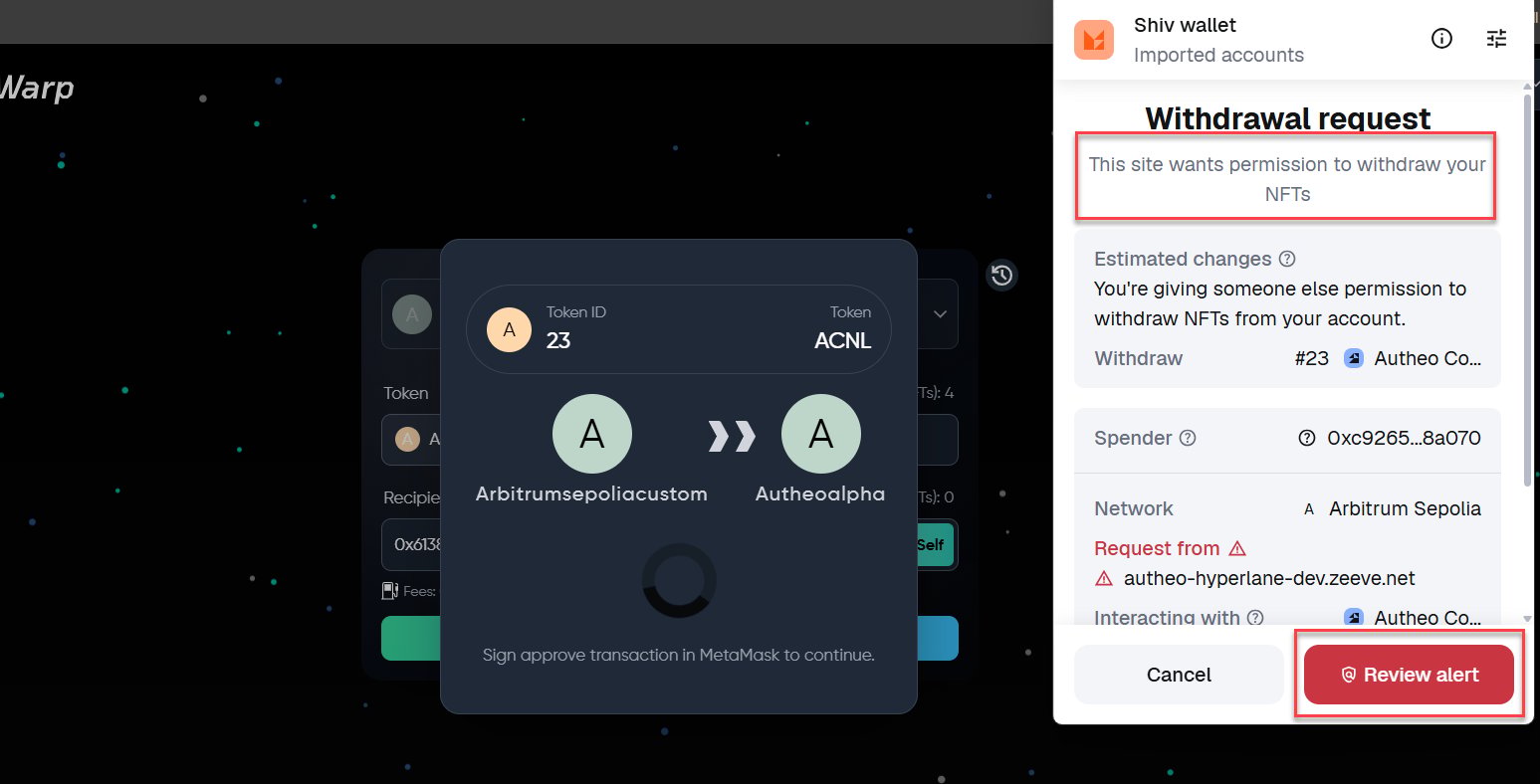Click the Arbitrum Sepolia network letter icon

coord(1309,508)
